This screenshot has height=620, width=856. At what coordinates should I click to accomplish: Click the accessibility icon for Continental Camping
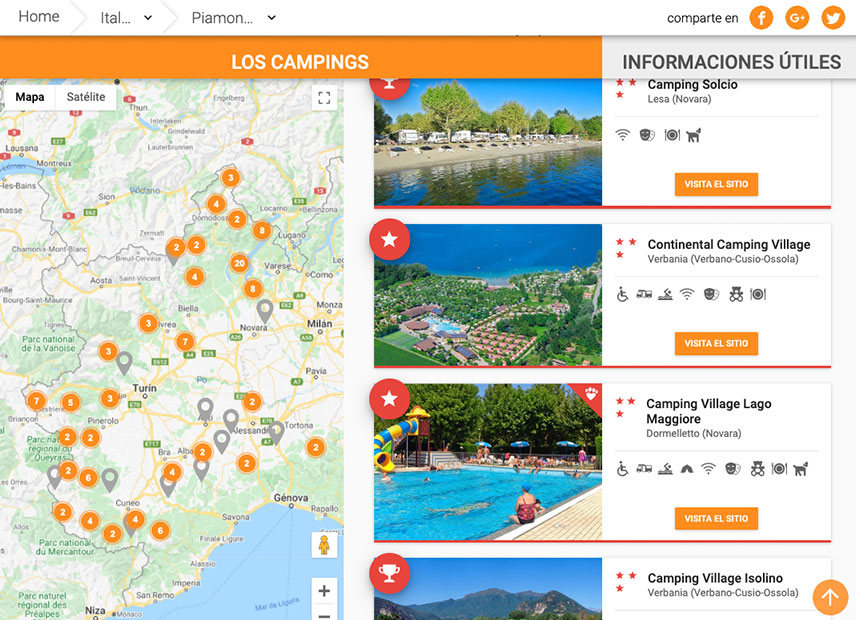point(622,295)
